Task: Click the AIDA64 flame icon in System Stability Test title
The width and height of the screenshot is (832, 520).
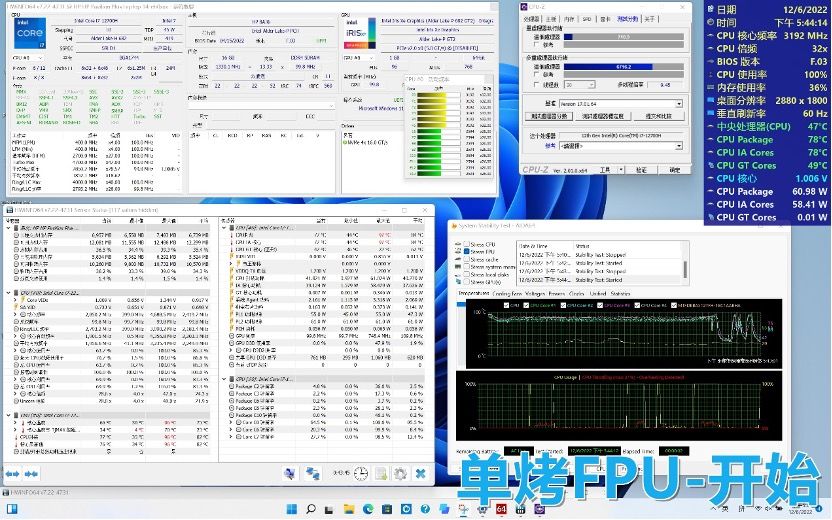Action: (x=454, y=226)
